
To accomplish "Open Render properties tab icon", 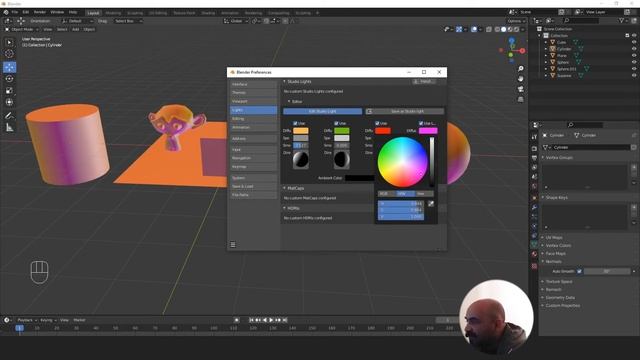I will pyautogui.click(x=534, y=148).
